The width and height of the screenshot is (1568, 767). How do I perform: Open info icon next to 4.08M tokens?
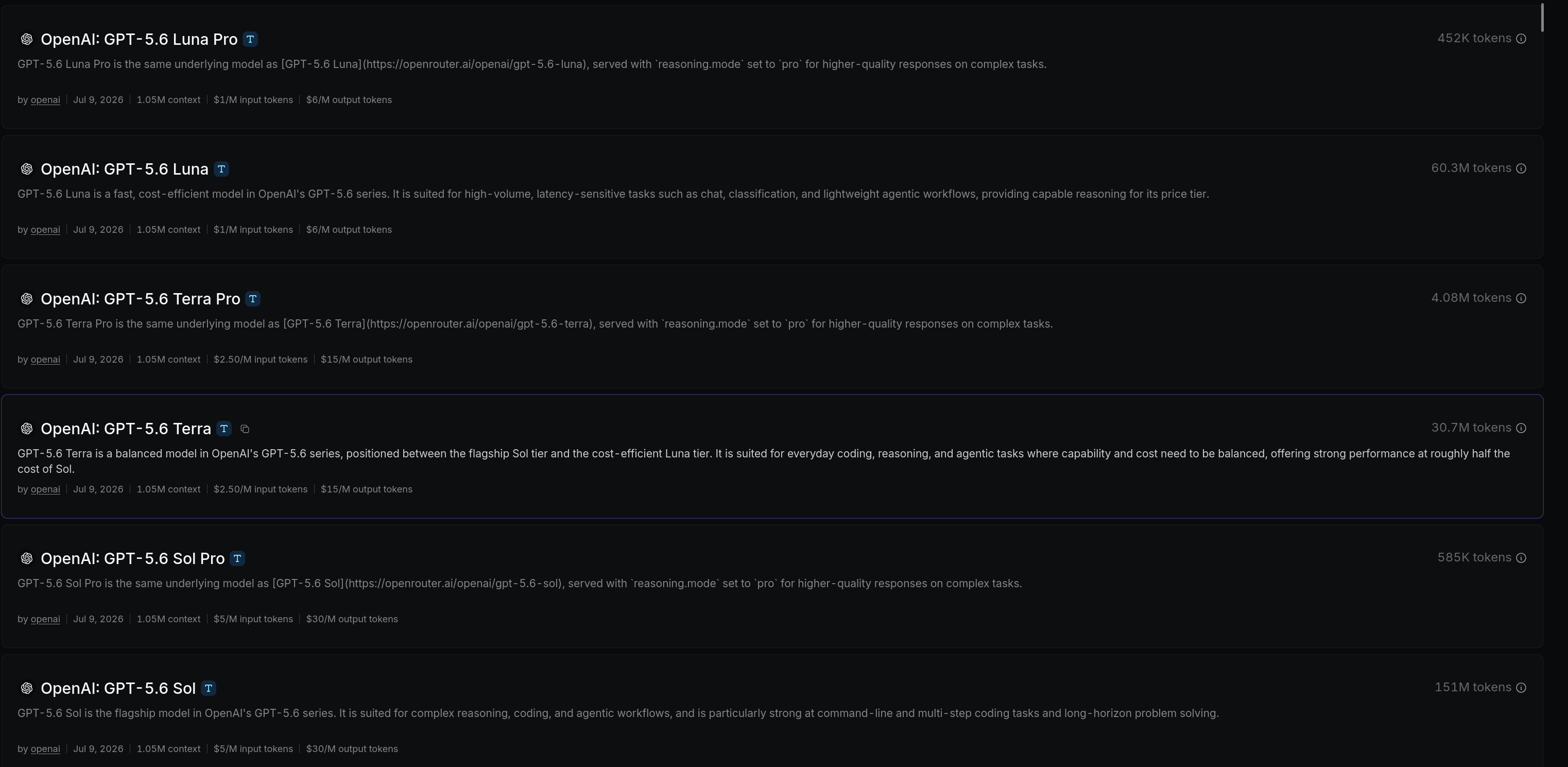pos(1521,298)
